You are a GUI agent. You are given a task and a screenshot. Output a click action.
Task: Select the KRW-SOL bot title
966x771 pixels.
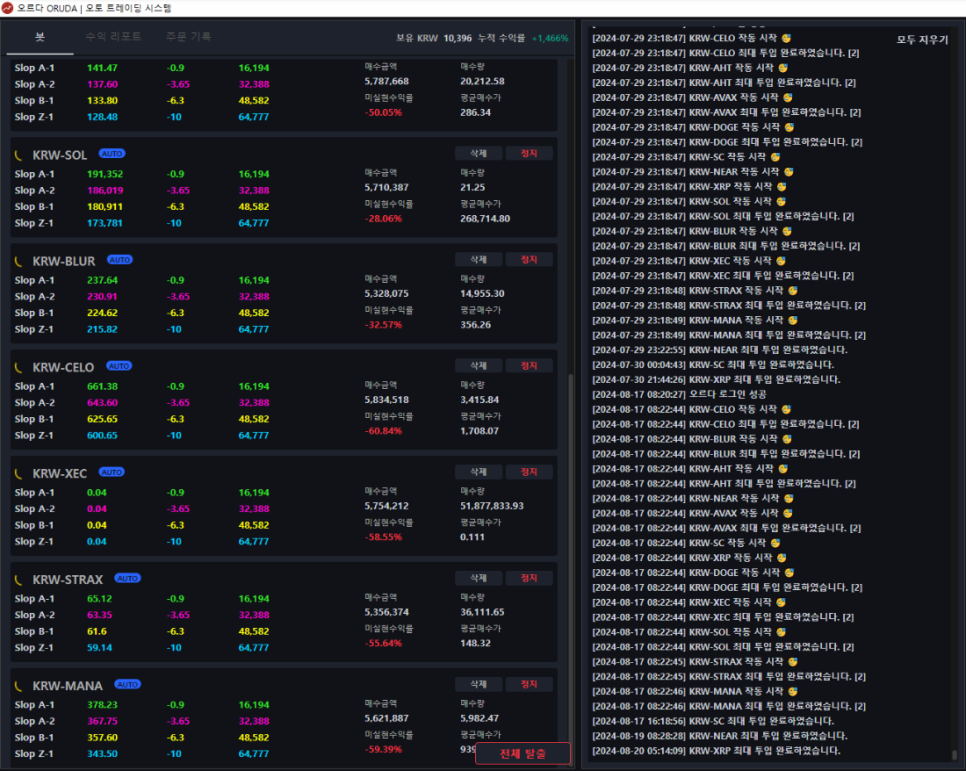click(60, 155)
